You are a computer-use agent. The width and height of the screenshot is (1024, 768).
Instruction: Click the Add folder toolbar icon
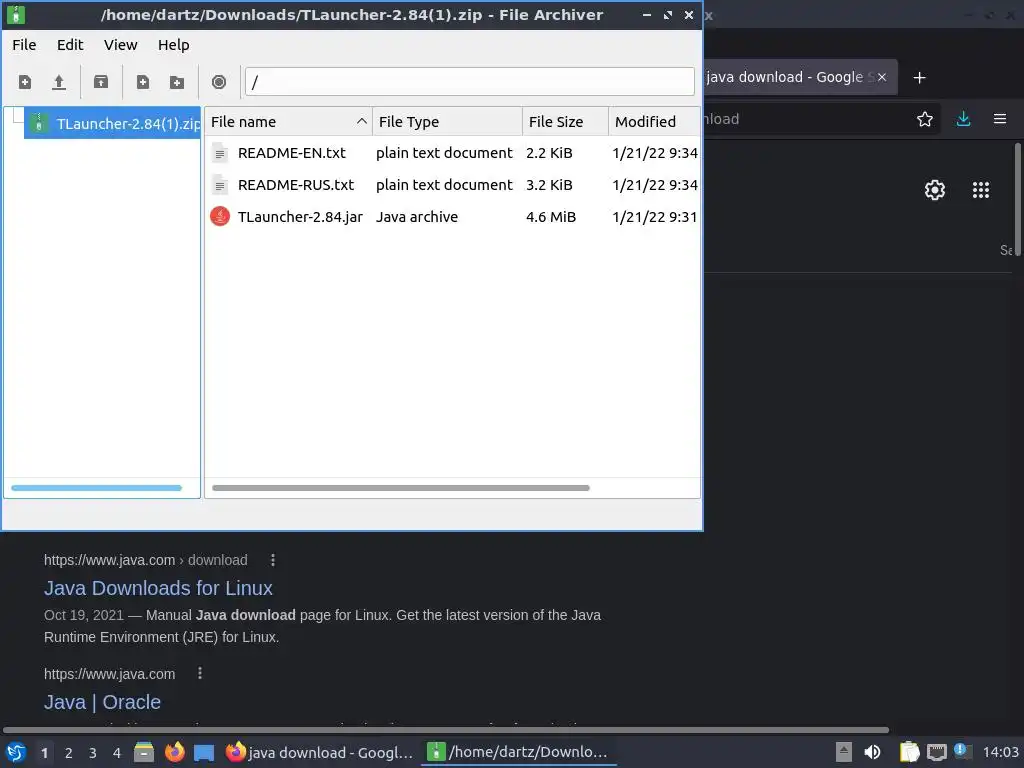[x=176, y=82]
